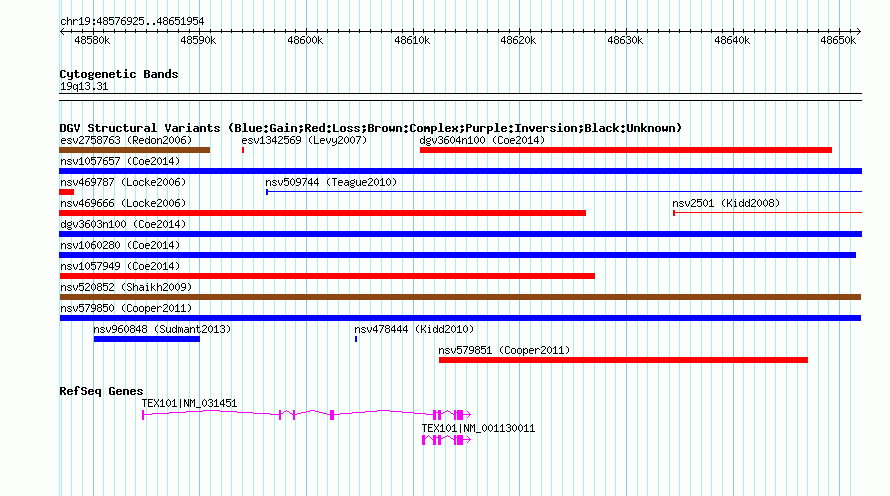Click nsv1057949 (Coe2014) variant label

[120, 266]
